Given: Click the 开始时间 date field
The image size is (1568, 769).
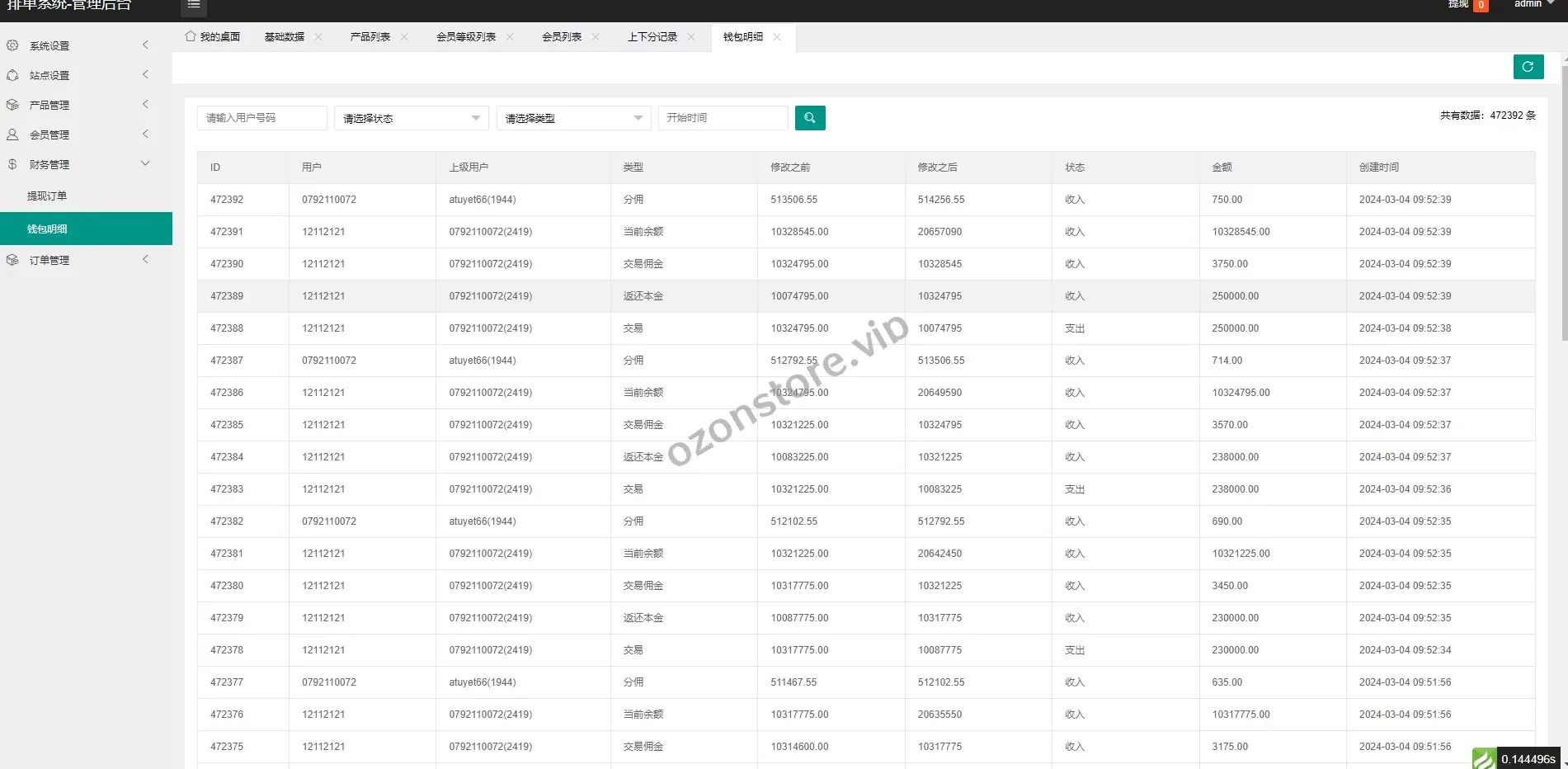Looking at the screenshot, I should tap(723, 118).
